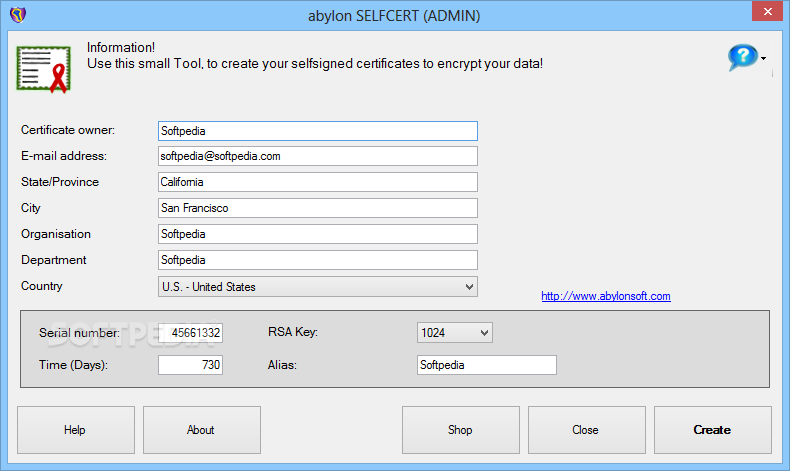Click the 'Information!' heading text
The image size is (790, 471).
[x=121, y=47]
